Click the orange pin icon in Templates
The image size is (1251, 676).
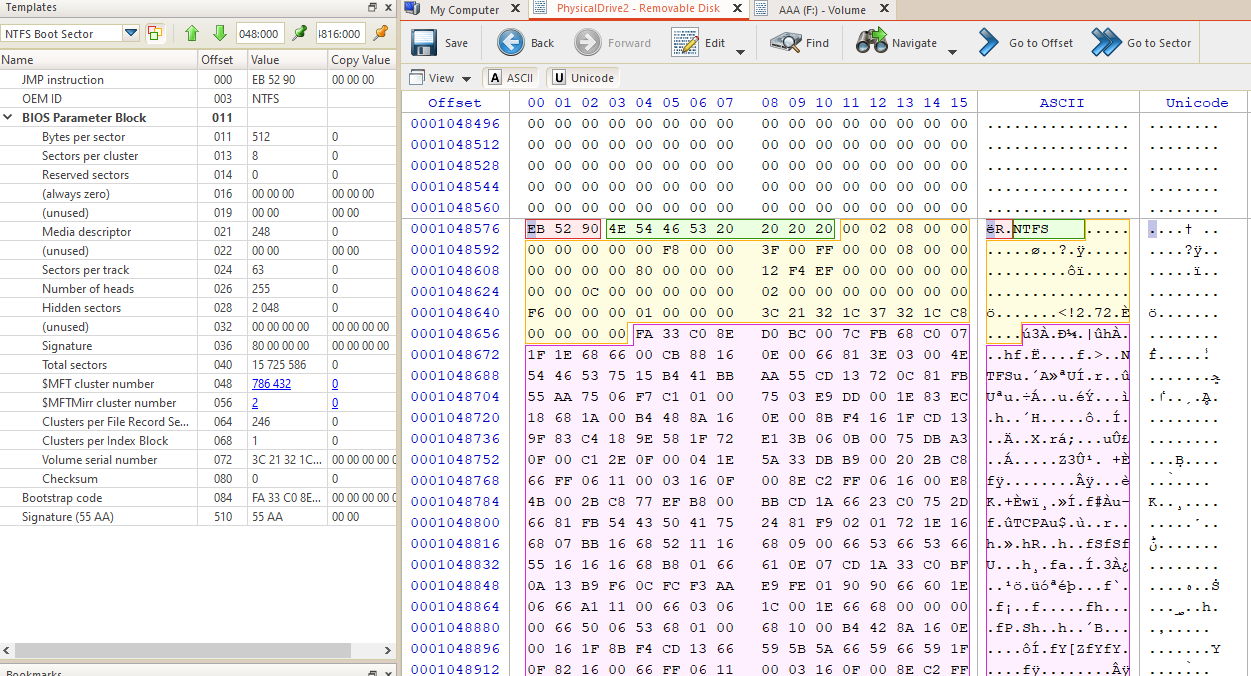(x=380, y=33)
